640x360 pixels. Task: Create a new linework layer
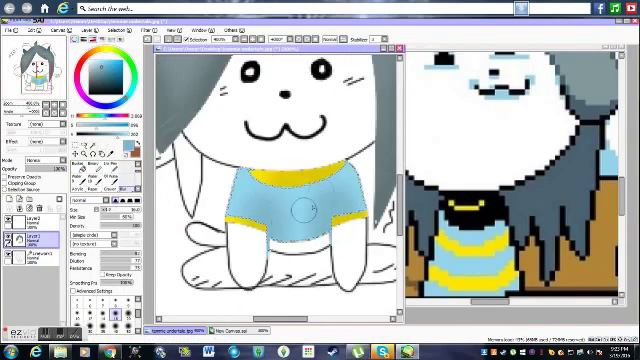click(x=19, y=199)
